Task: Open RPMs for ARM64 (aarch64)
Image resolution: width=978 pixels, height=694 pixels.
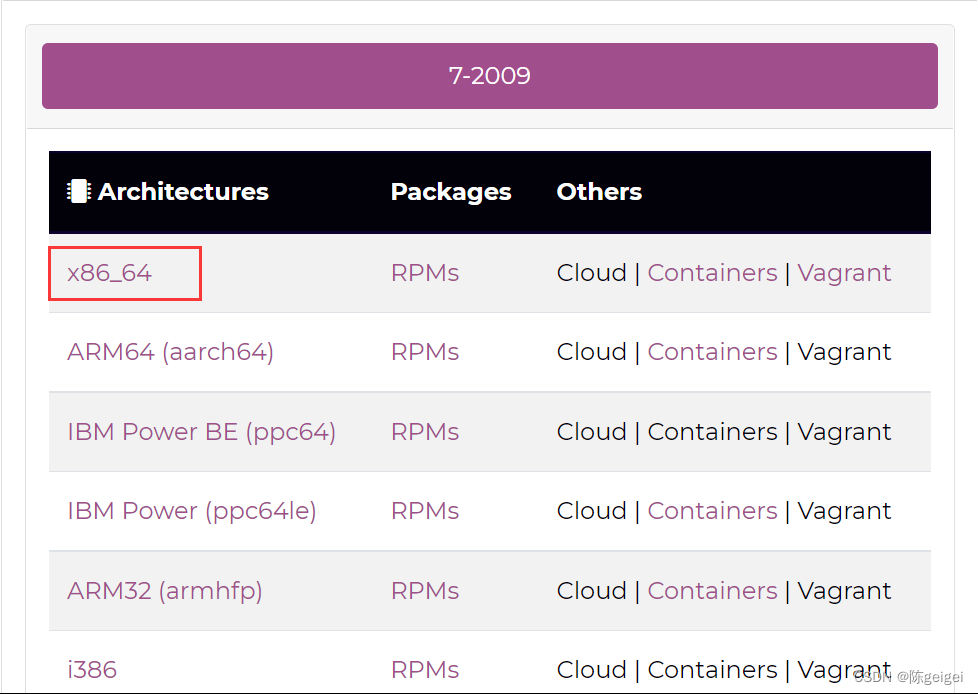Action: click(425, 352)
